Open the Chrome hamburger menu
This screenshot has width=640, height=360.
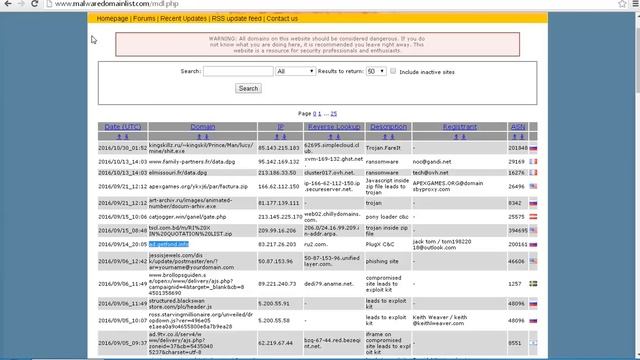(x=635, y=4)
